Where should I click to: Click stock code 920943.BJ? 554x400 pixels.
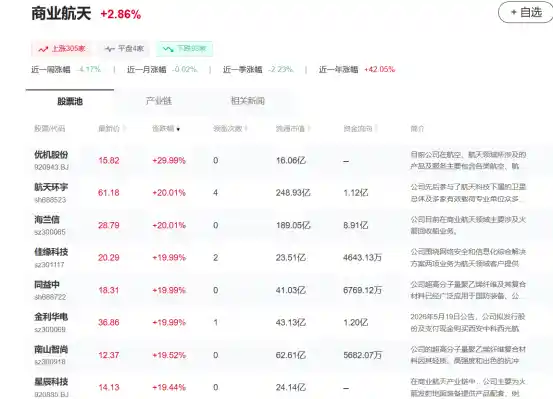point(52,167)
